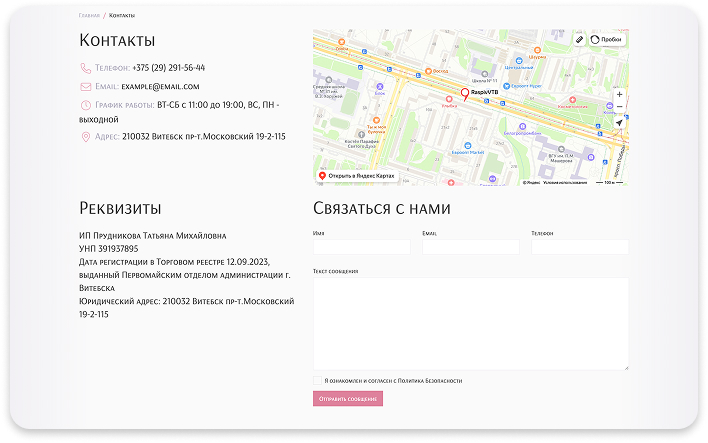708x443 pixels.
Task: Zoom out the map with minus button
Action: (x=619, y=107)
